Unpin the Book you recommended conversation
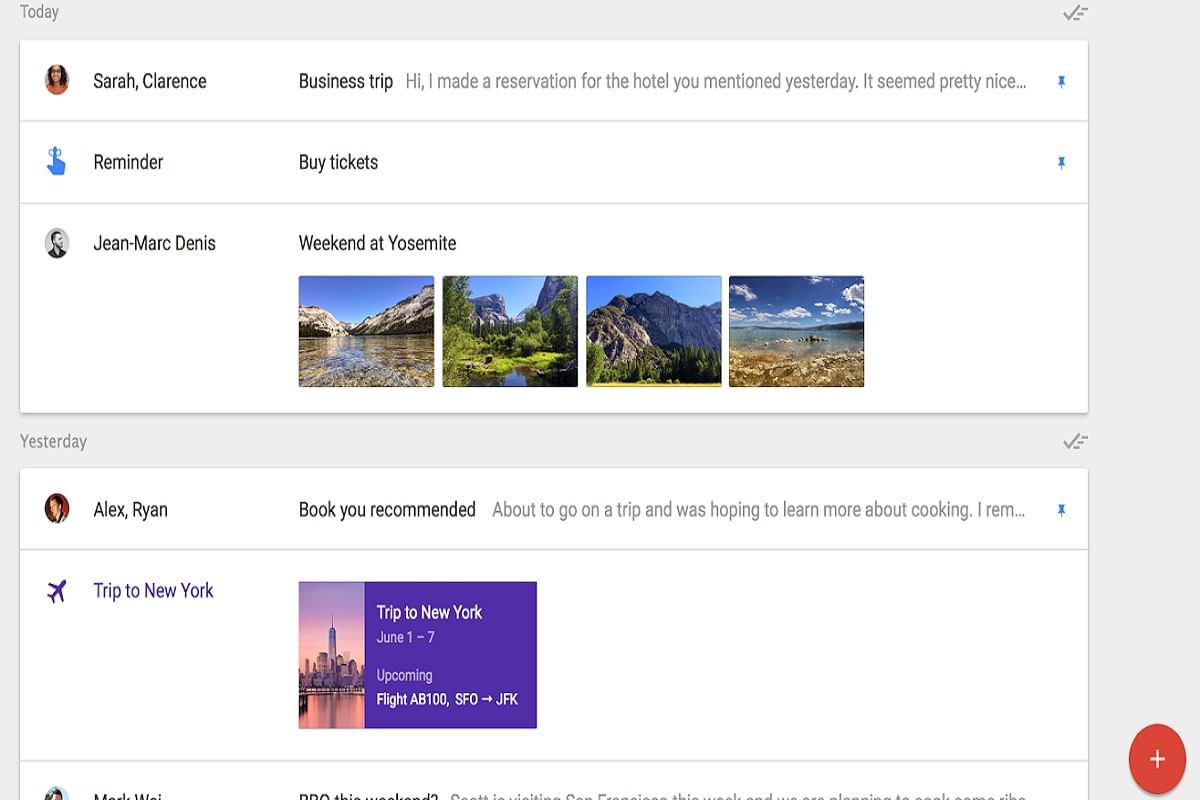This screenshot has width=1200, height=800. click(1062, 509)
